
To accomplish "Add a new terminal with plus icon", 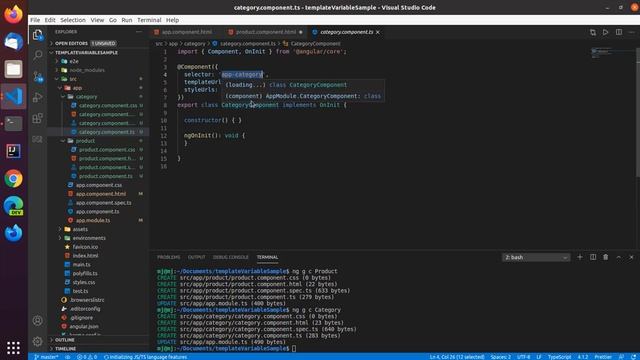I will point(580,257).
